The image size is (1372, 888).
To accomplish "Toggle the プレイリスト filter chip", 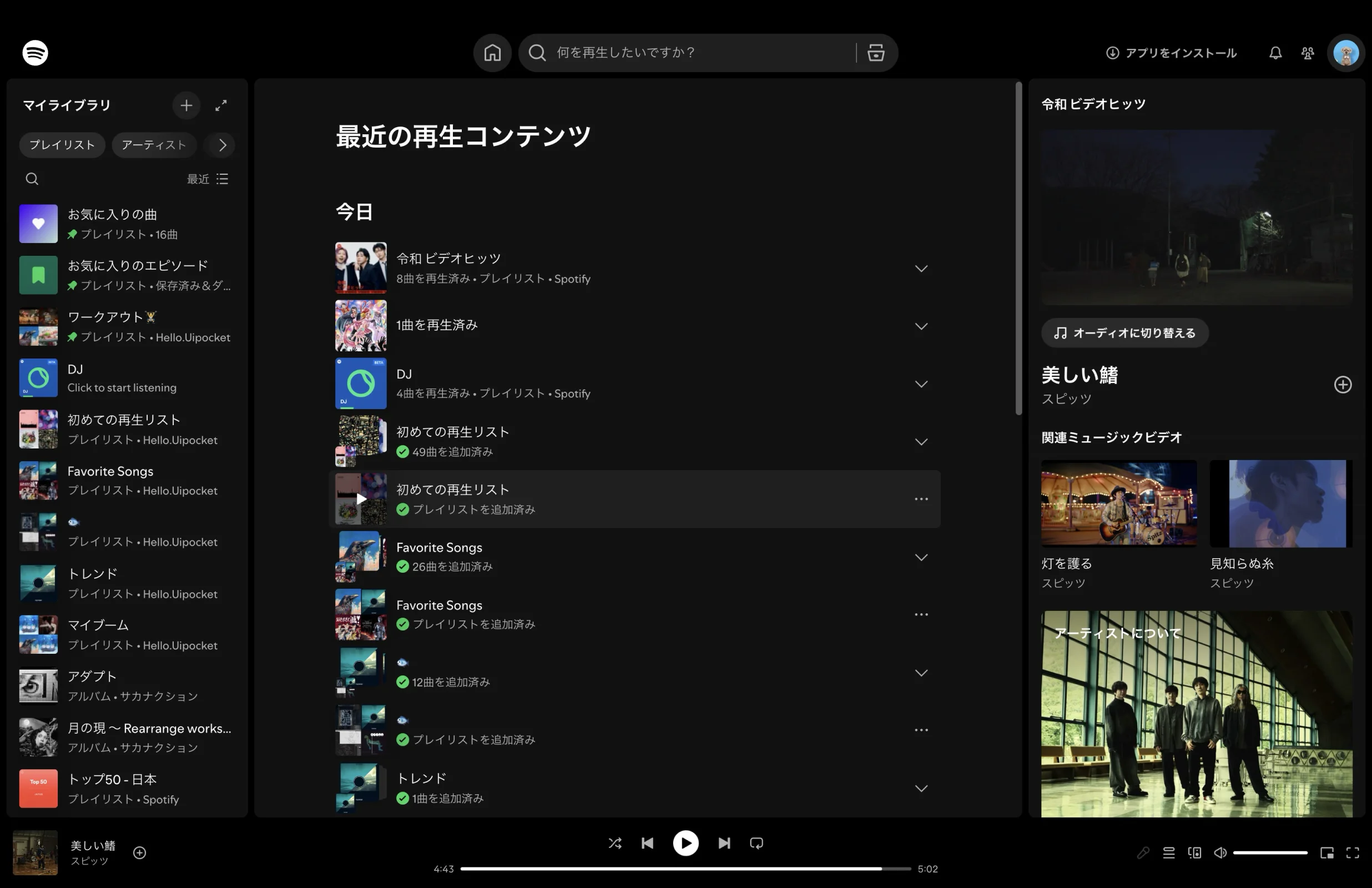I will [62, 145].
